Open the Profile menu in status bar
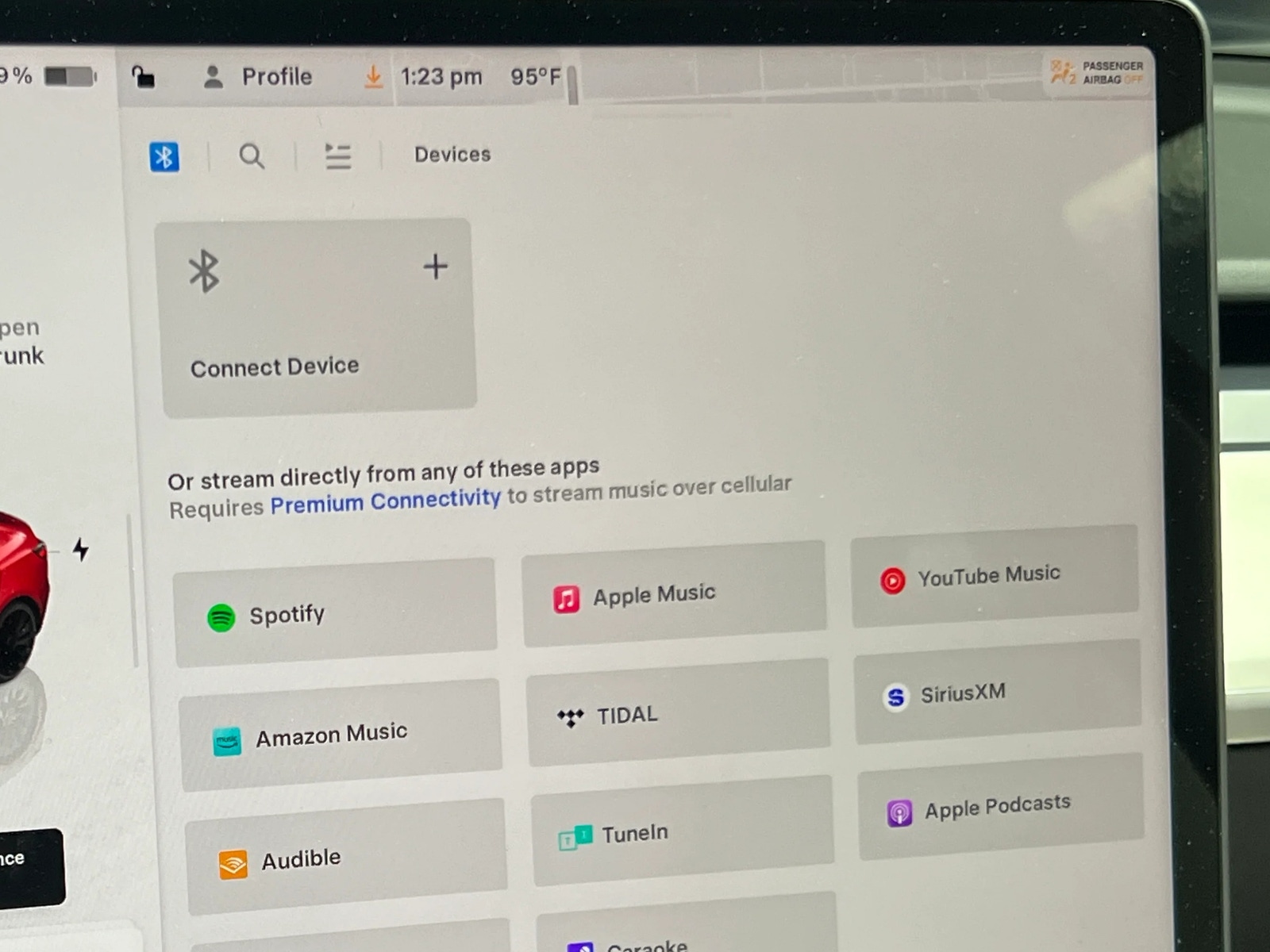 pyautogui.click(x=257, y=77)
